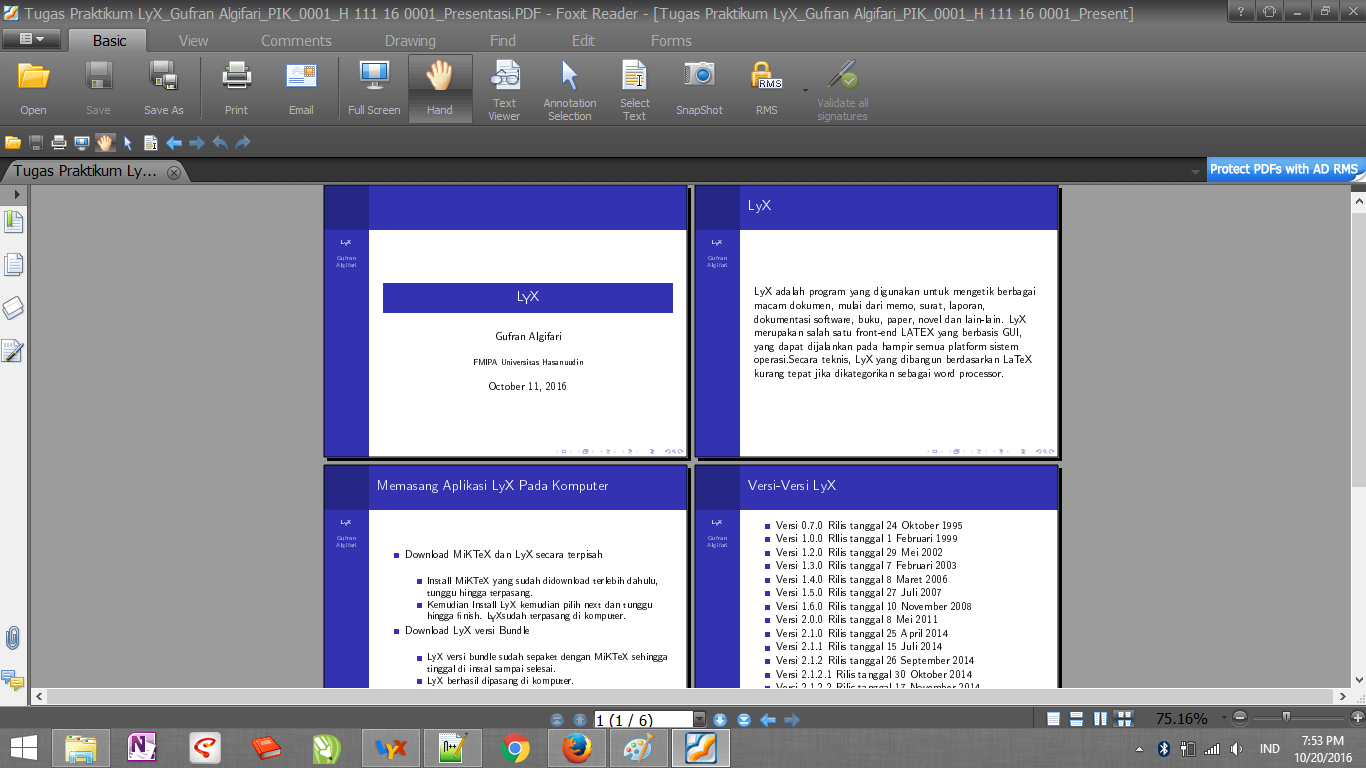Click the RMS lock icon
The image size is (1366, 768).
click(x=766, y=76)
